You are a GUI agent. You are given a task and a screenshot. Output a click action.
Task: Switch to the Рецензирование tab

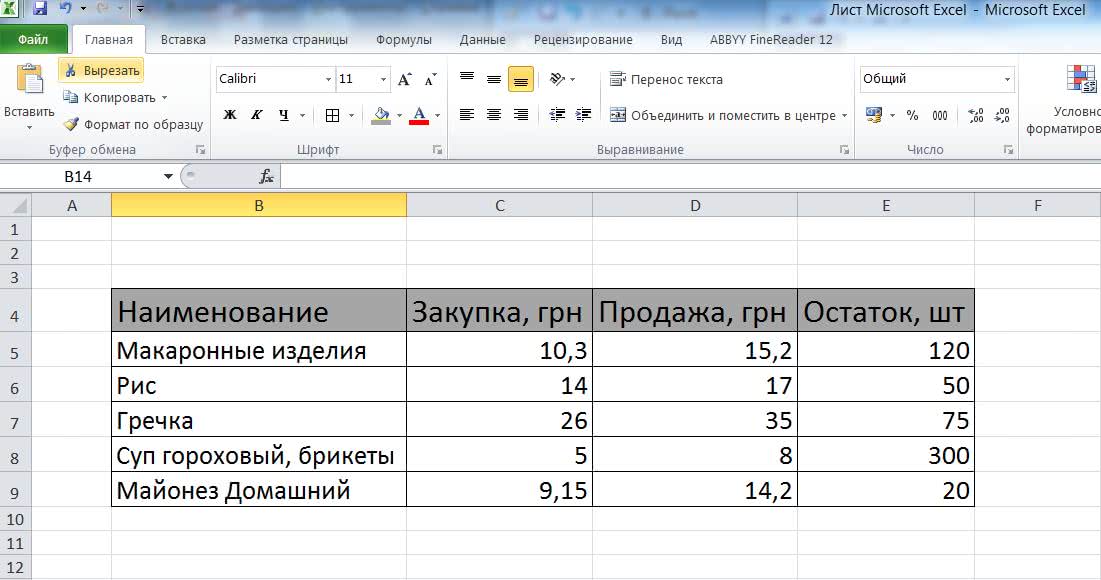[x=583, y=40]
